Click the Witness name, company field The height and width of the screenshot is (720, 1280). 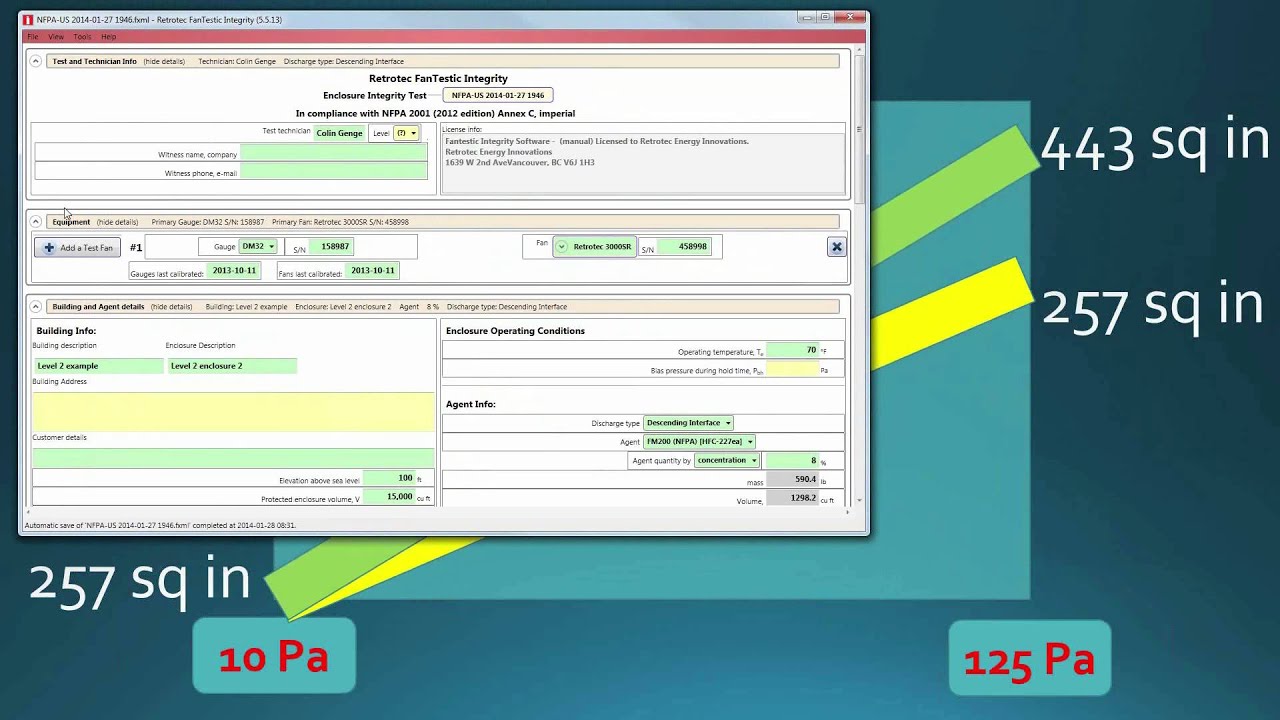tap(333, 153)
